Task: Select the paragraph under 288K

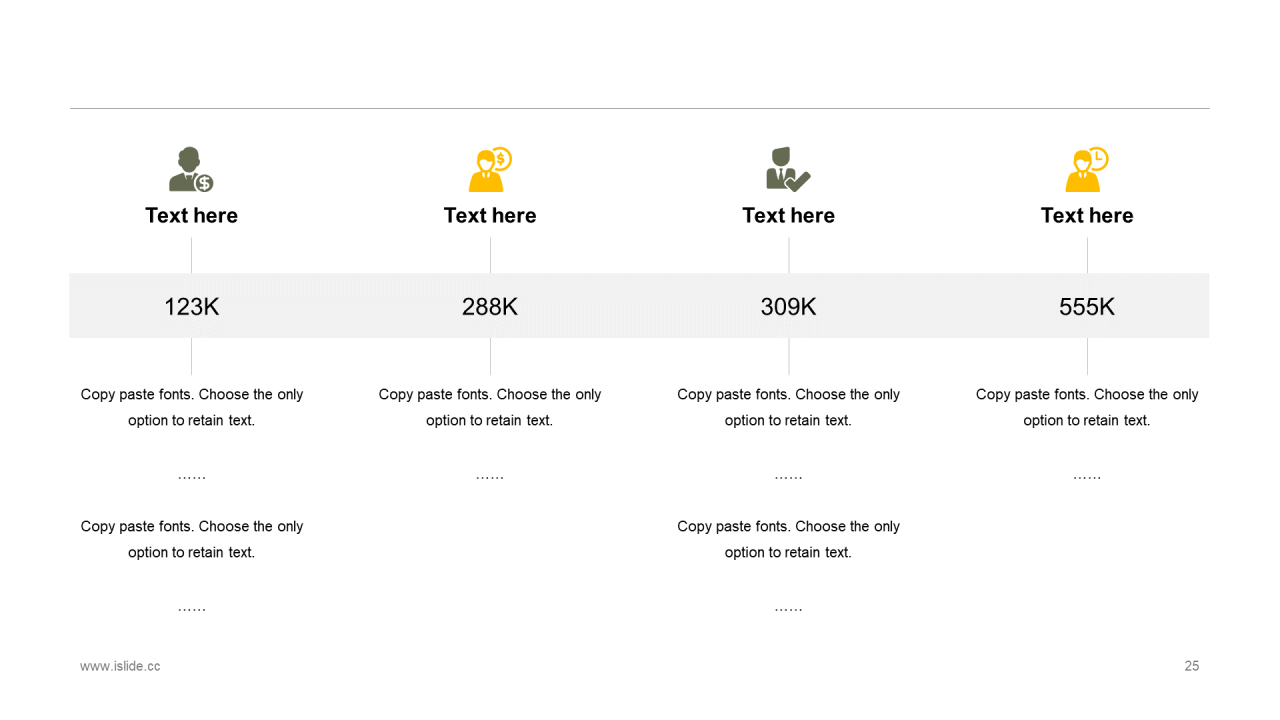Action: pyautogui.click(x=490, y=407)
